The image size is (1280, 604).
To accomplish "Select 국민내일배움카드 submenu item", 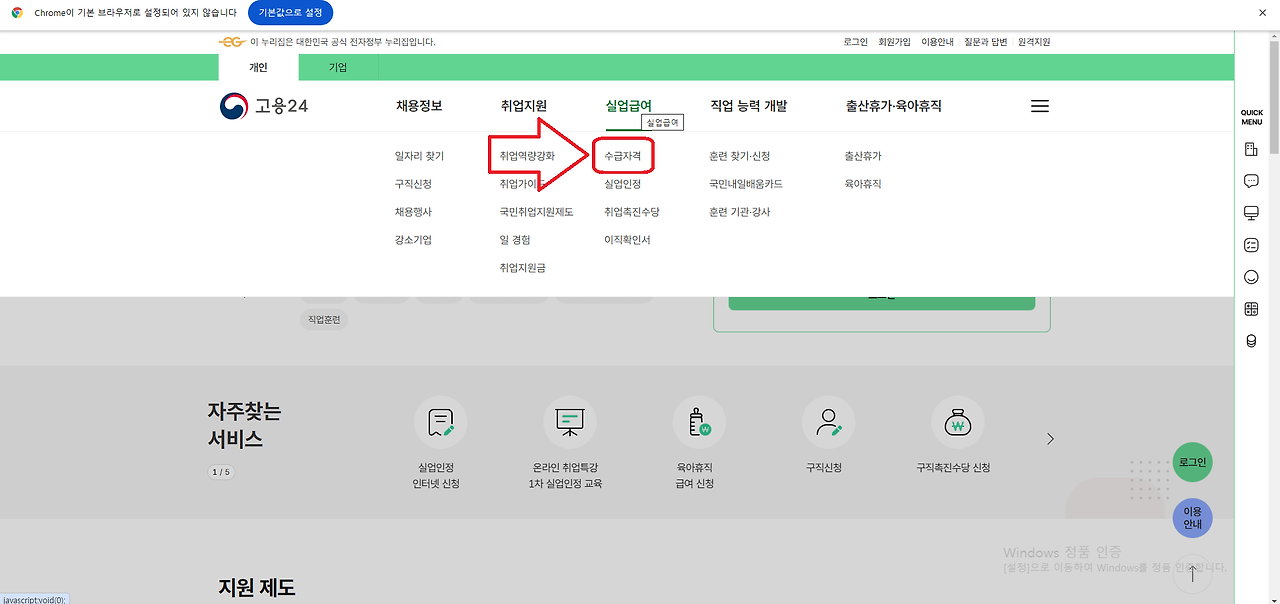I will click(x=746, y=184).
